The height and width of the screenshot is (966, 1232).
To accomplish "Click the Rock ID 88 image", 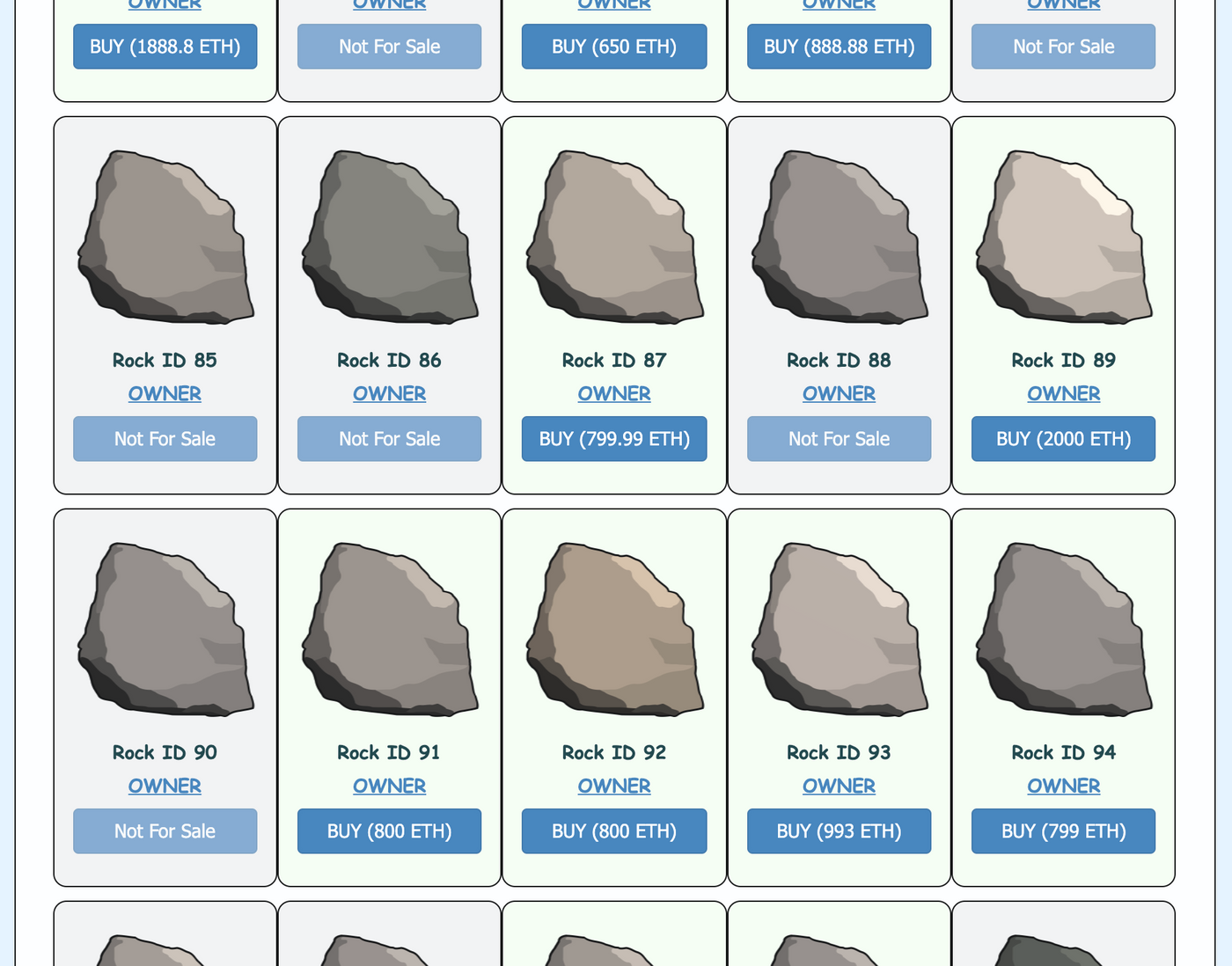I will [840, 237].
